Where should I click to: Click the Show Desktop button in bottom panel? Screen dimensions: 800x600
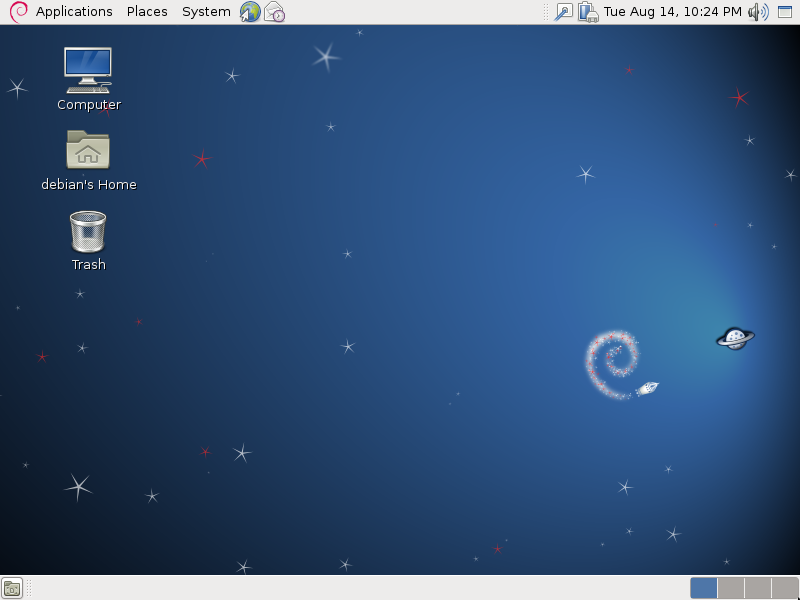coord(12,588)
